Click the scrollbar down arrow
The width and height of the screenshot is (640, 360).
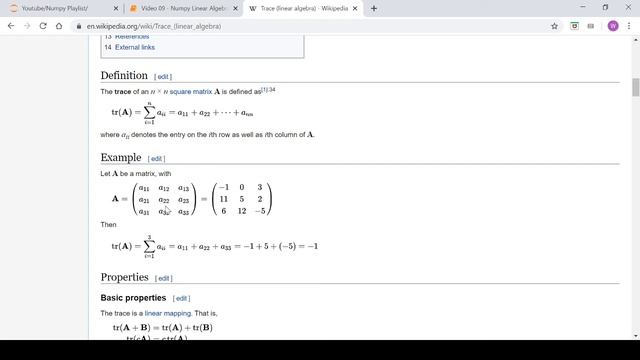click(636, 336)
